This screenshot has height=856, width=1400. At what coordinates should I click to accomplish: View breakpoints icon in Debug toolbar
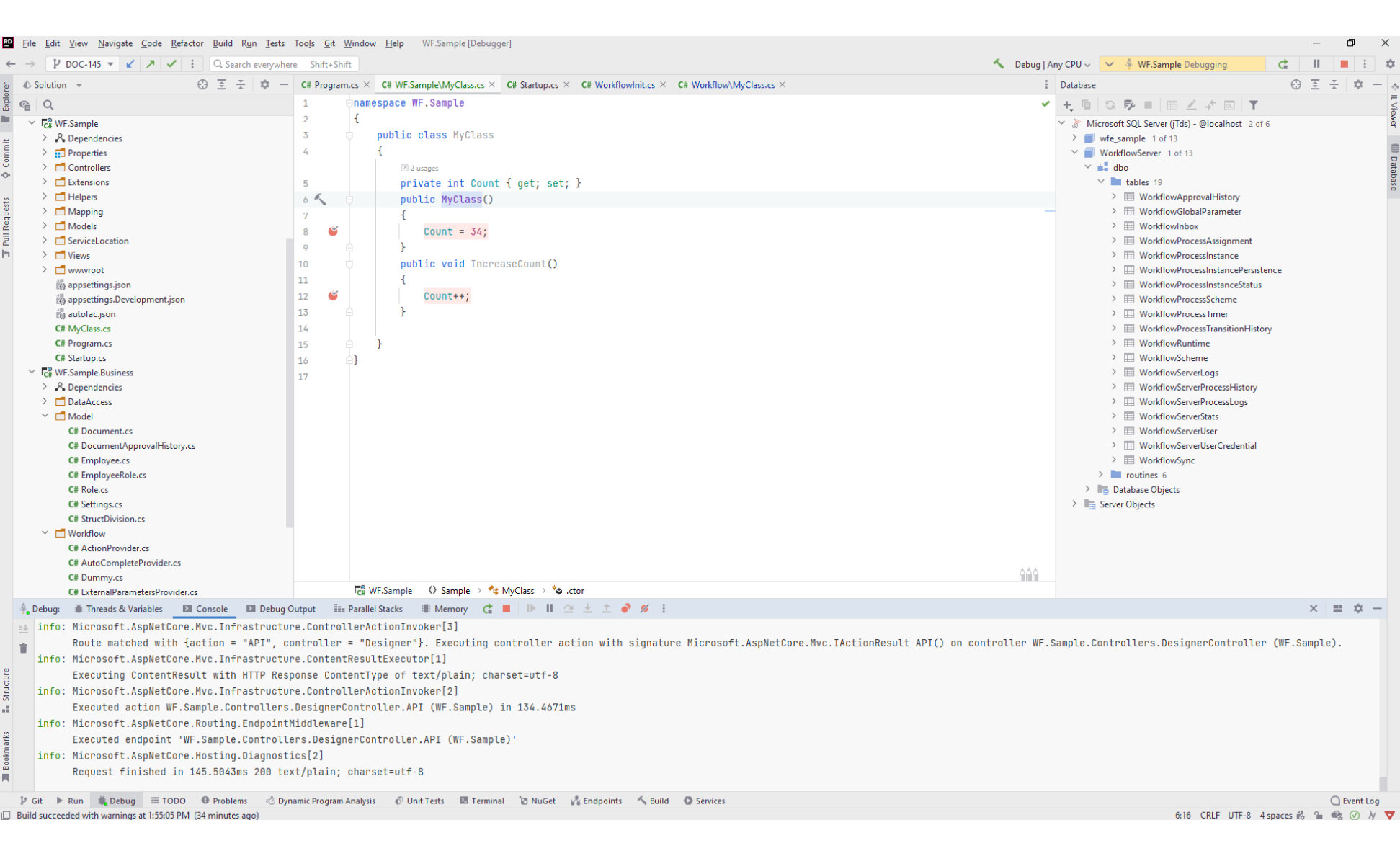pos(625,609)
